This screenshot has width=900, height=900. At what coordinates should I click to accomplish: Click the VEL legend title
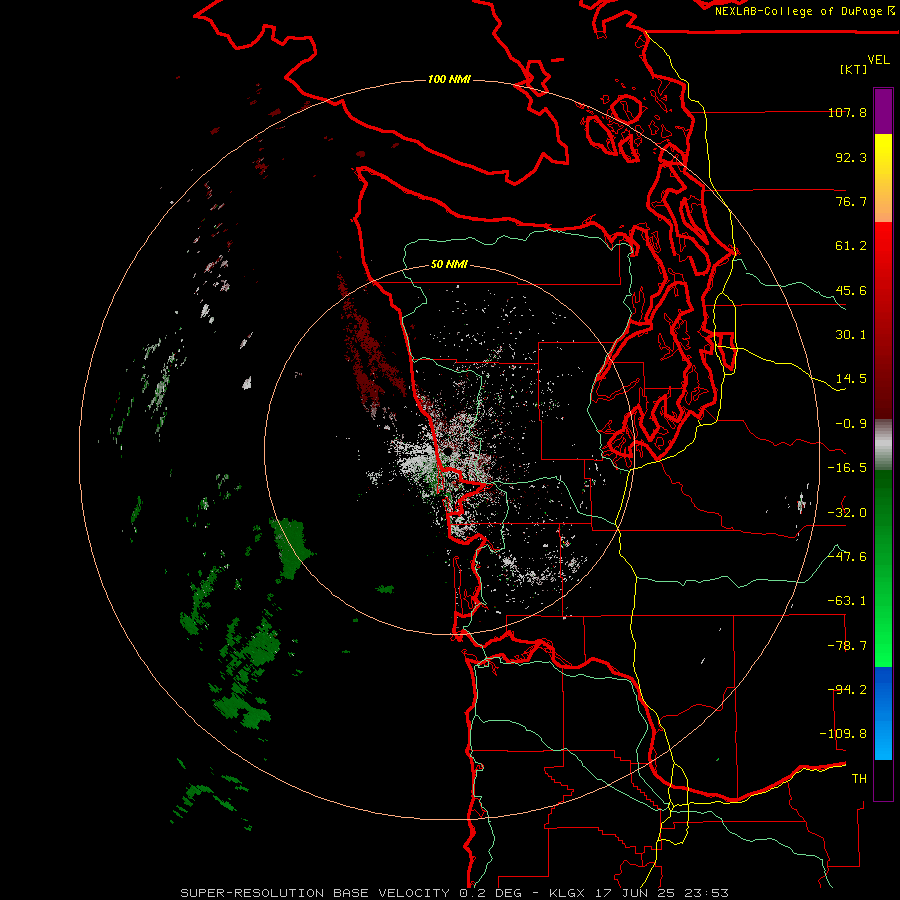(878, 60)
